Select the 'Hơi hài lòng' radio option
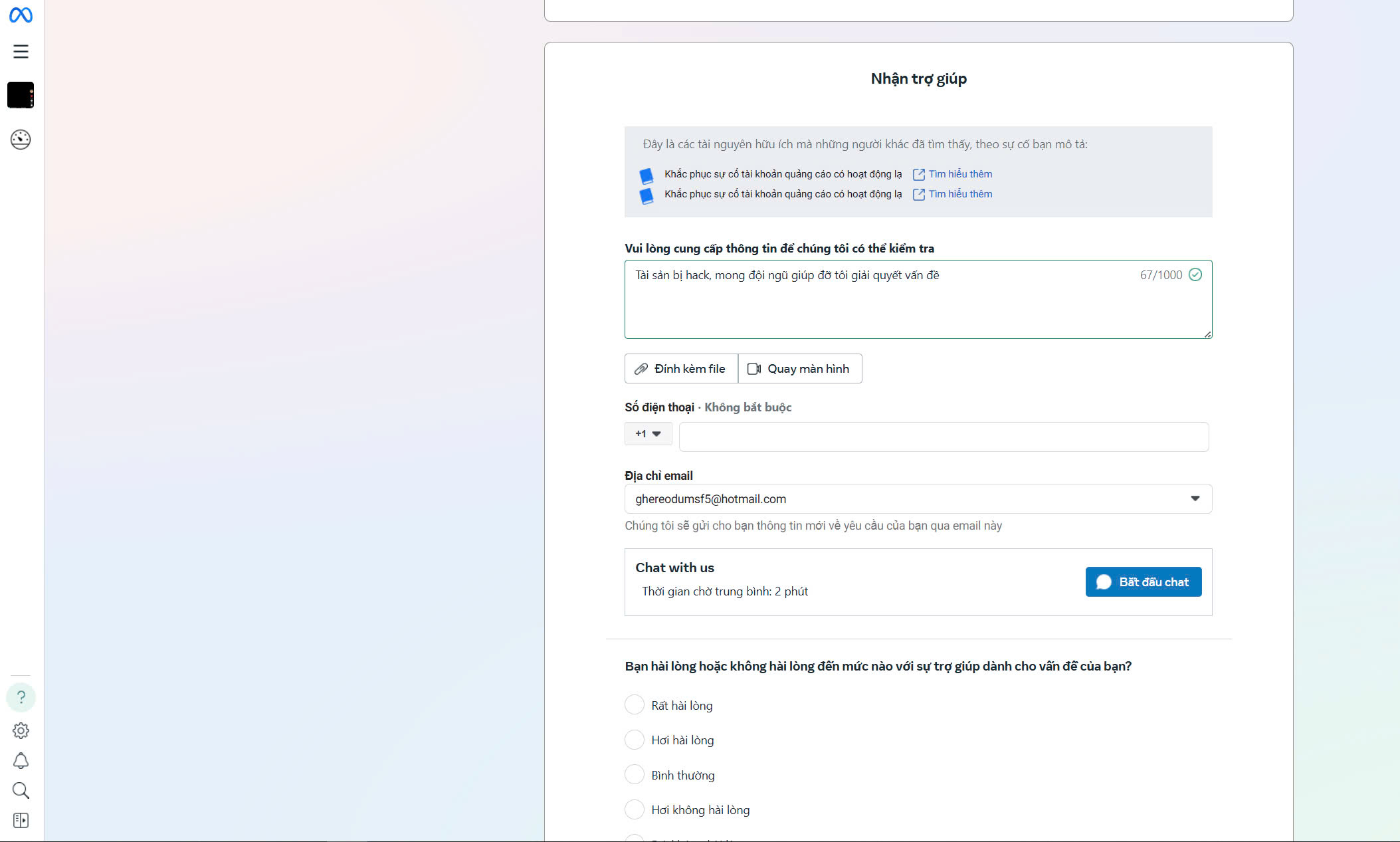 pos(635,740)
